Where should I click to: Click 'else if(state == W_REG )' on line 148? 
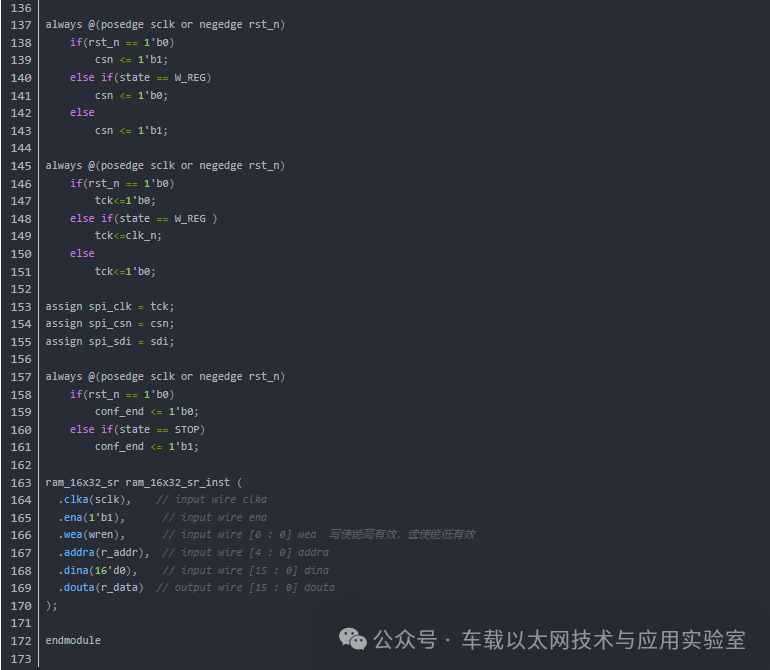pyautogui.click(x=143, y=219)
